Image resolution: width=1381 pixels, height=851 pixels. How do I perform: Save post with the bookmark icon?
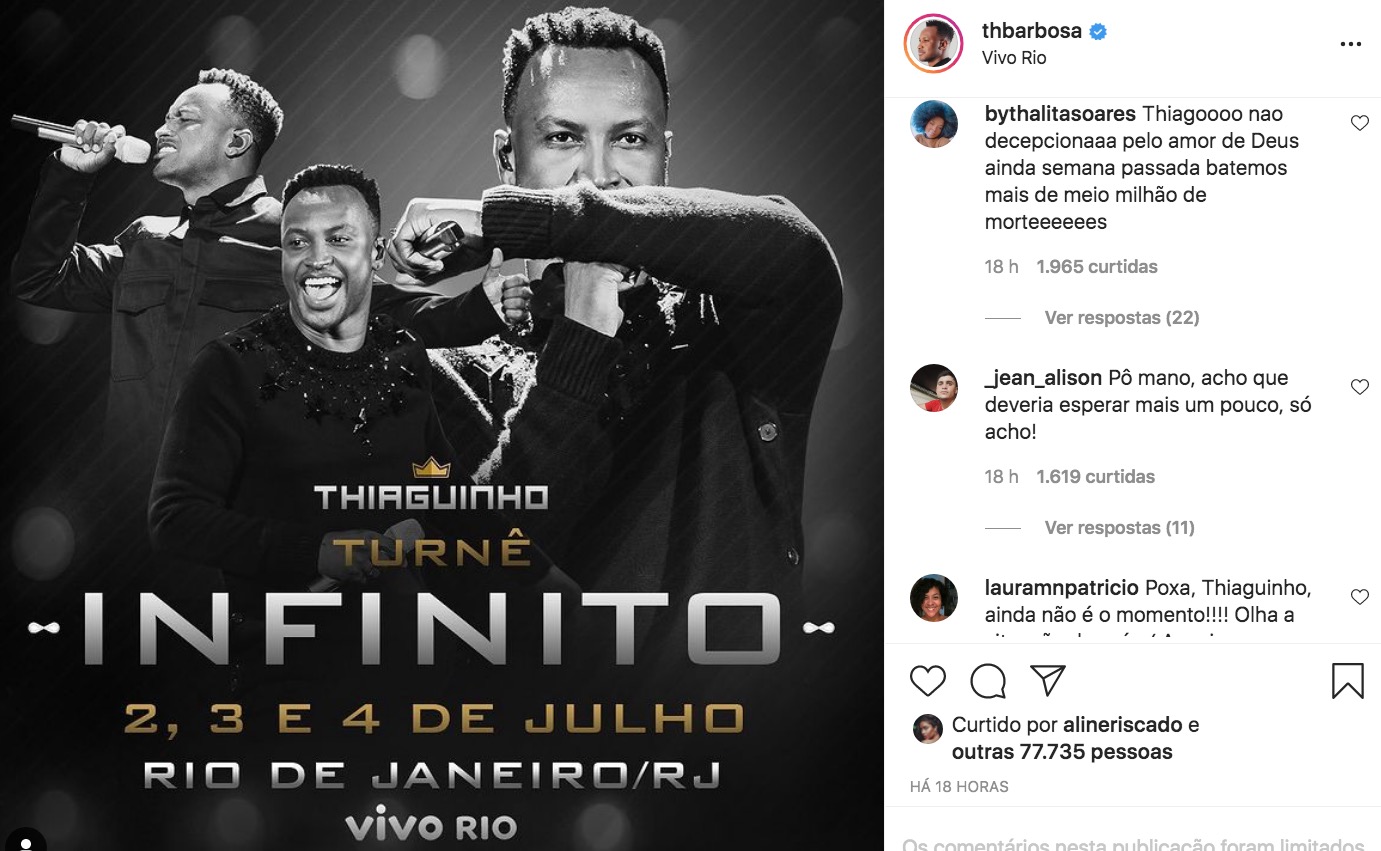(x=1348, y=681)
